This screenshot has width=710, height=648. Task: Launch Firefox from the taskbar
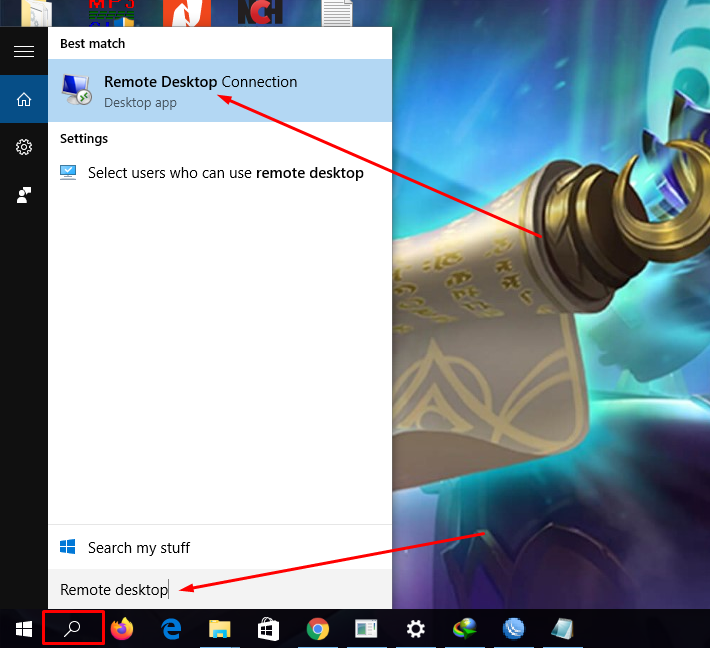coord(122,629)
